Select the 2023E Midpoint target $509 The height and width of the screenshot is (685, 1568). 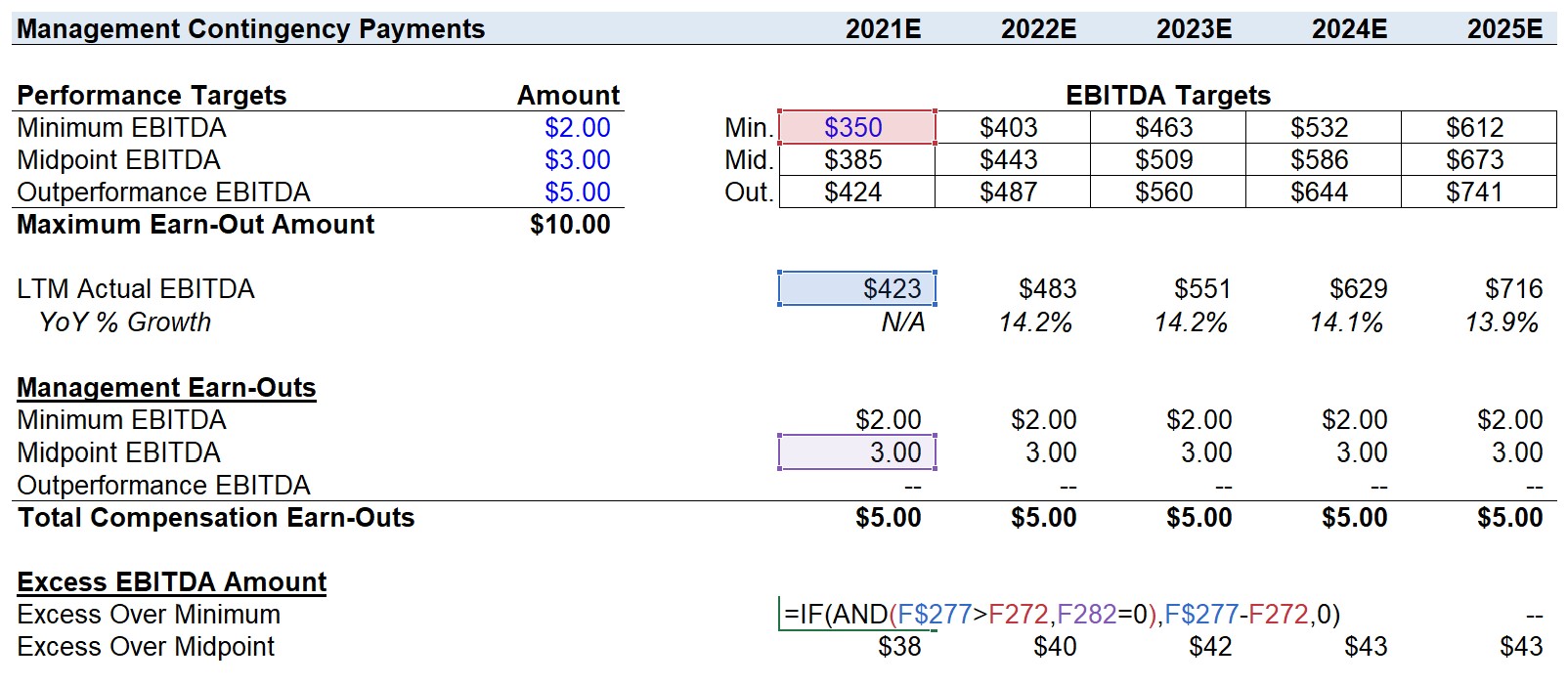[1167, 159]
